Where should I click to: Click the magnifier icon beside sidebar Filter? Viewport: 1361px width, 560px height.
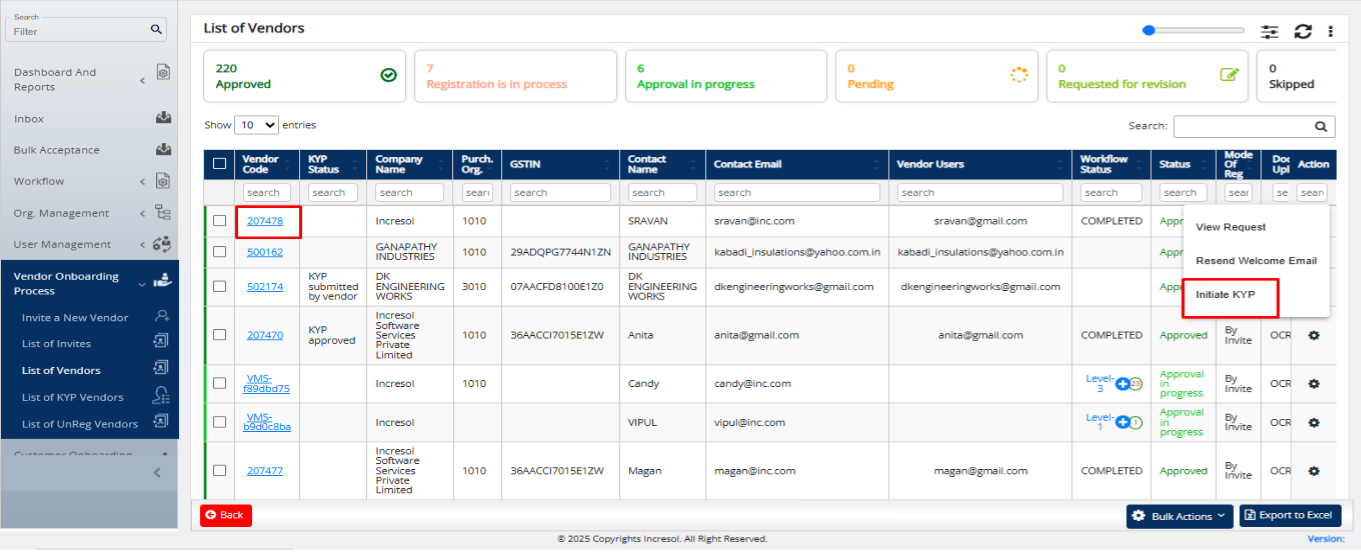click(x=156, y=30)
